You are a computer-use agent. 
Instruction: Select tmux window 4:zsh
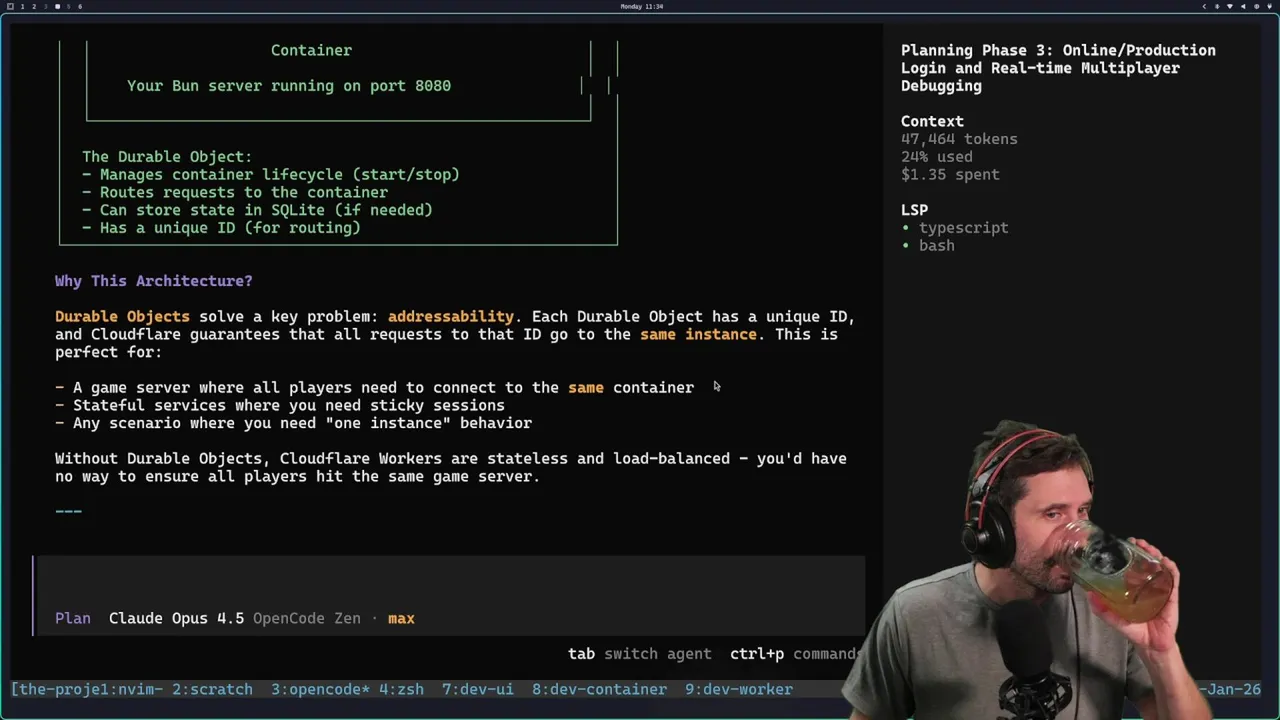401,689
